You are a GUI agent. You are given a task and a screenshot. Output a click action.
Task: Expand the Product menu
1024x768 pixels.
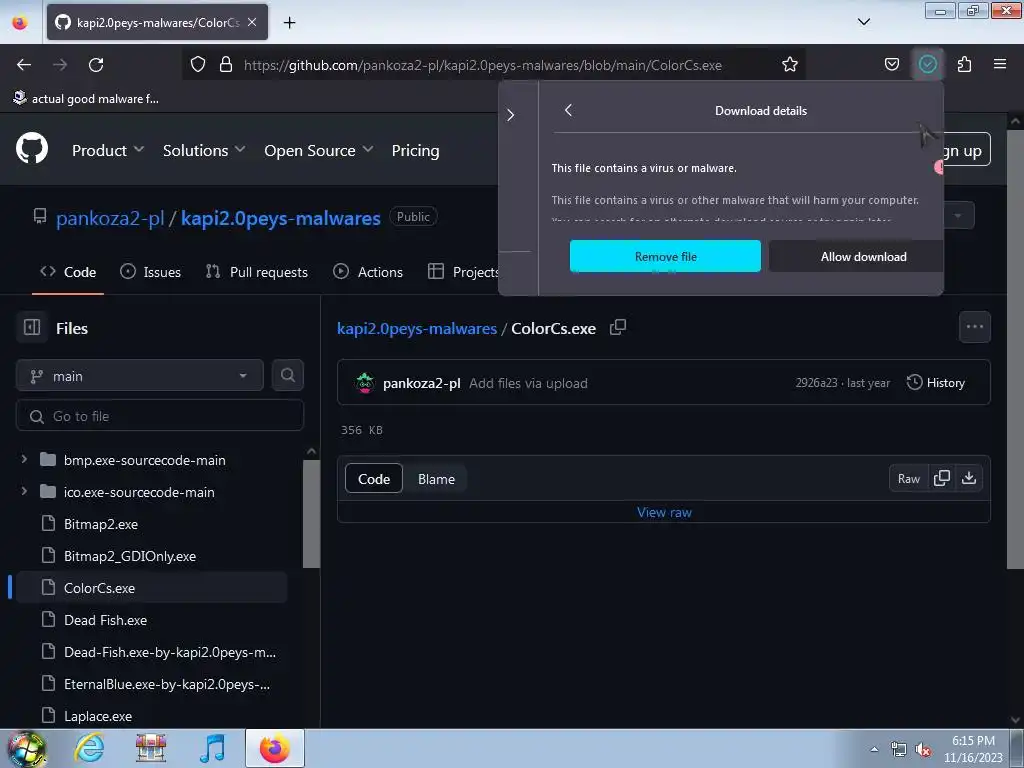(x=108, y=150)
